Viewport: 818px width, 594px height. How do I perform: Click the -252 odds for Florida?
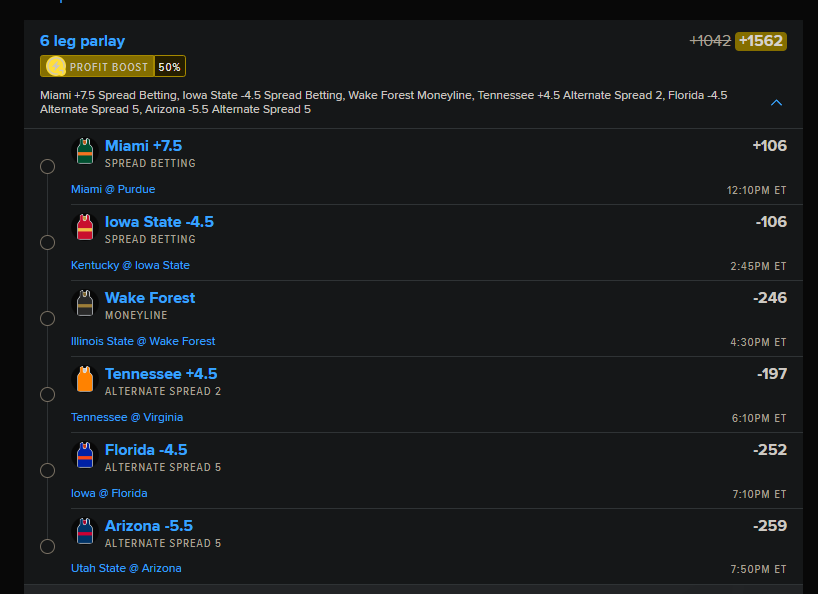click(x=770, y=450)
